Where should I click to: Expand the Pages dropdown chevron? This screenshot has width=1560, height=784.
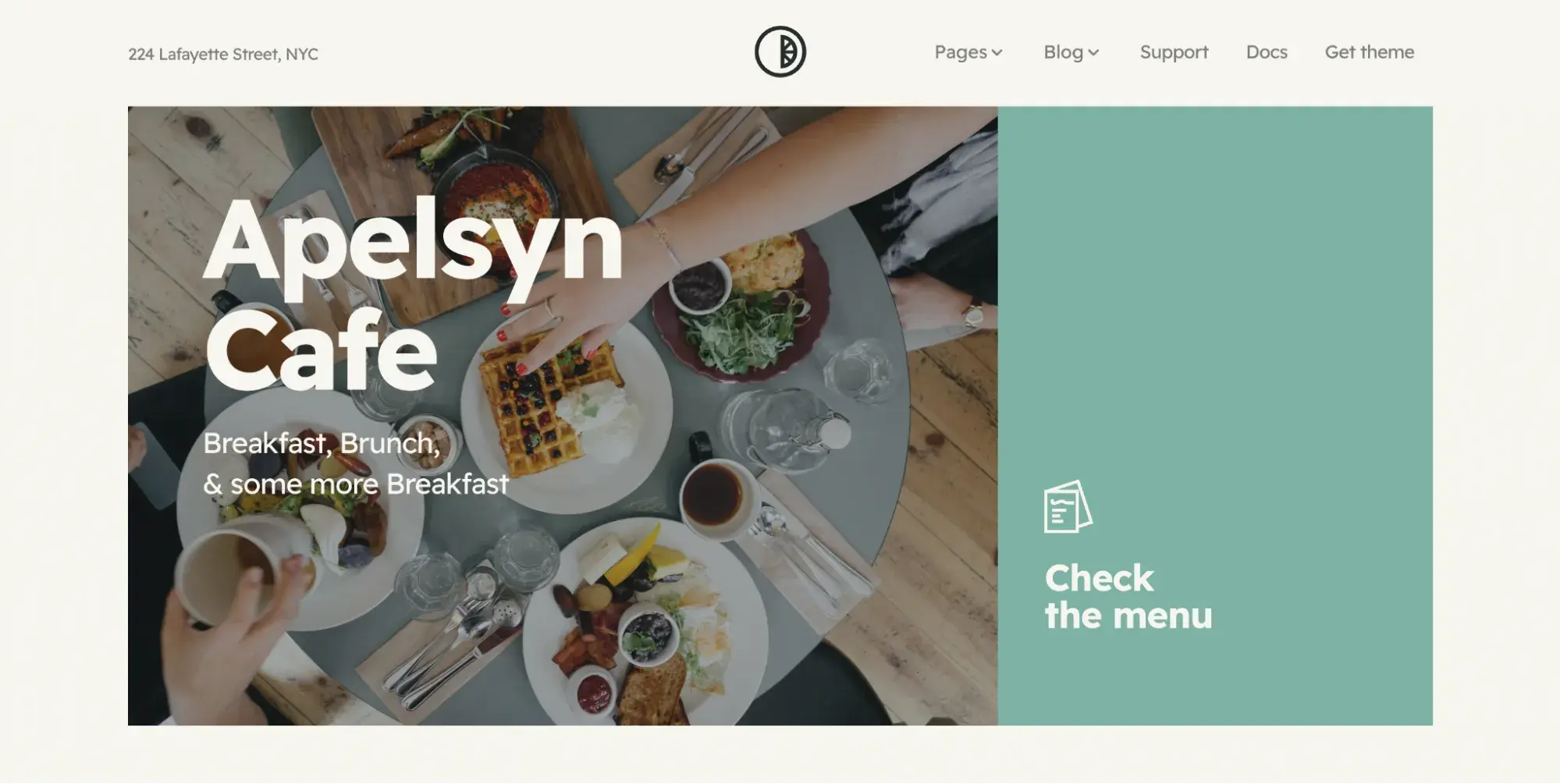(997, 53)
